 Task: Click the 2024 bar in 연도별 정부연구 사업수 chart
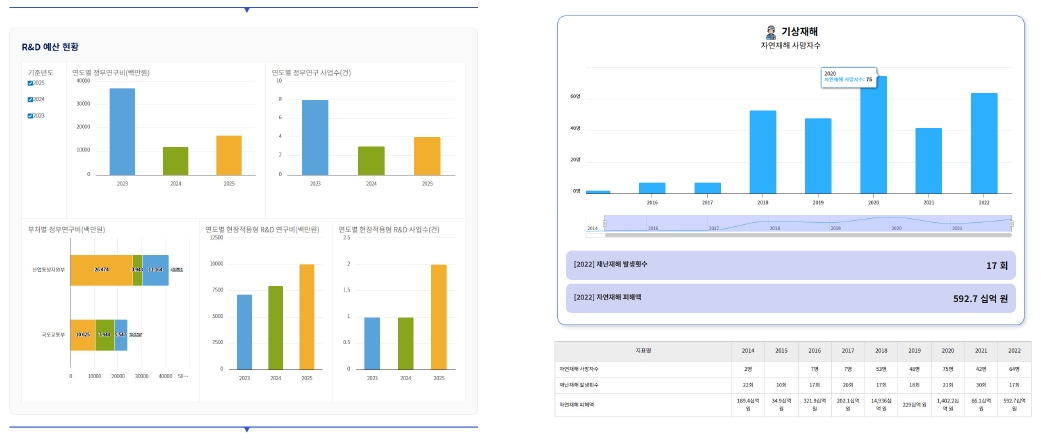point(371,161)
